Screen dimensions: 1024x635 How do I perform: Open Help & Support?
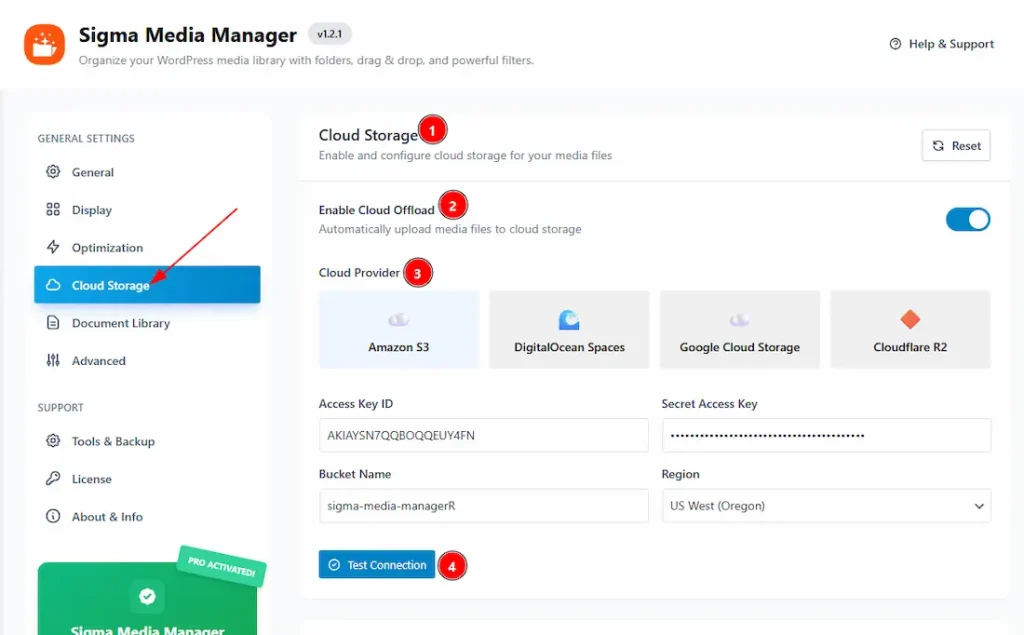coord(940,44)
